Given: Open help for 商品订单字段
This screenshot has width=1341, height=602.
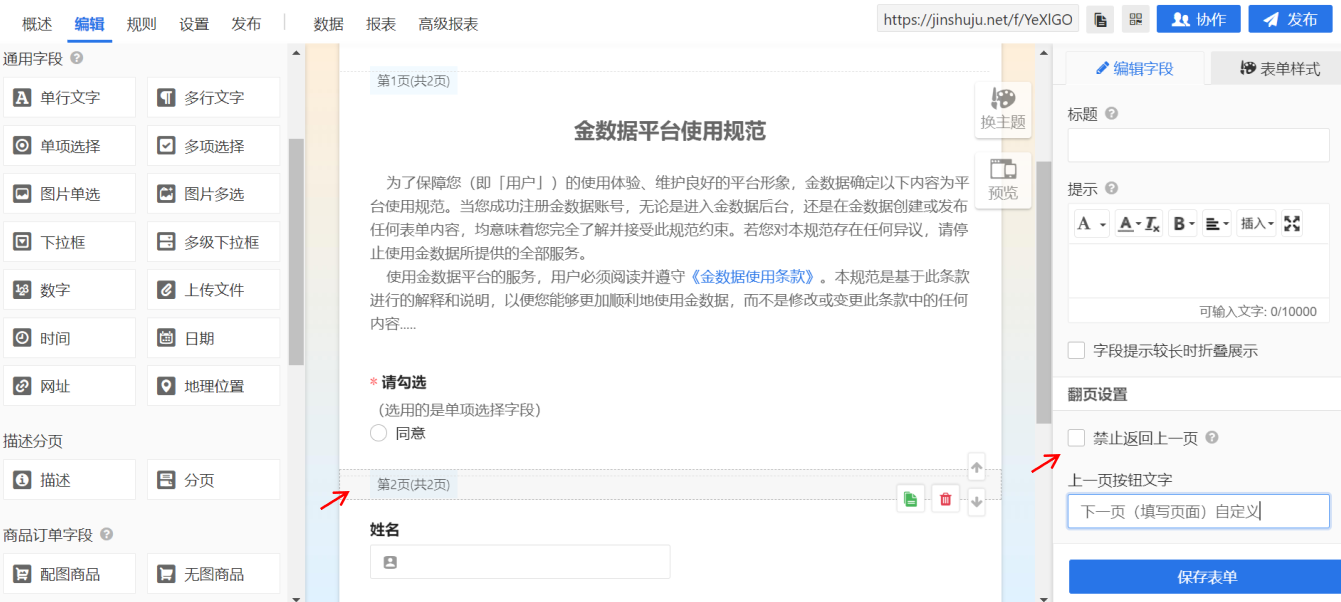Looking at the screenshot, I should tap(106, 535).
